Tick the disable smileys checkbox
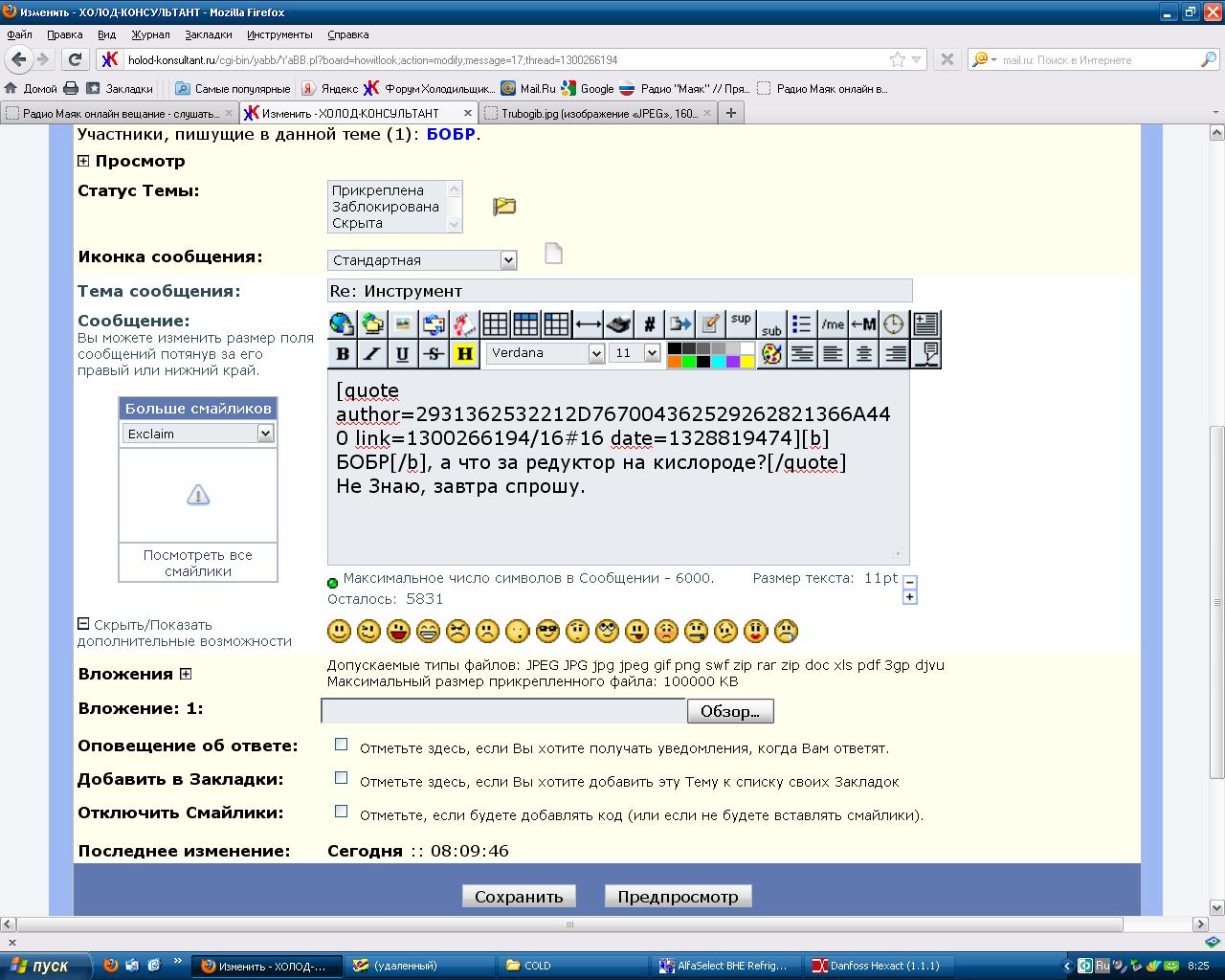The image size is (1225, 980). (341, 812)
